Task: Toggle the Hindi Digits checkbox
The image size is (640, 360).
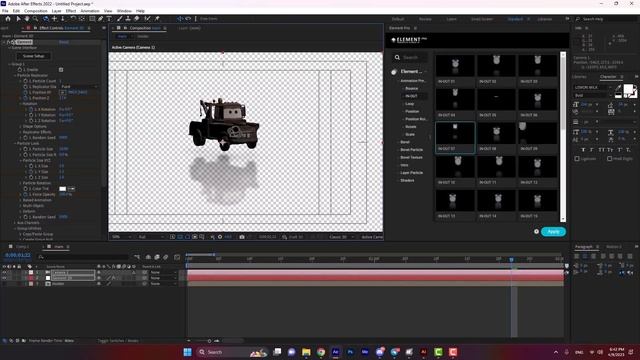Action: (609, 159)
